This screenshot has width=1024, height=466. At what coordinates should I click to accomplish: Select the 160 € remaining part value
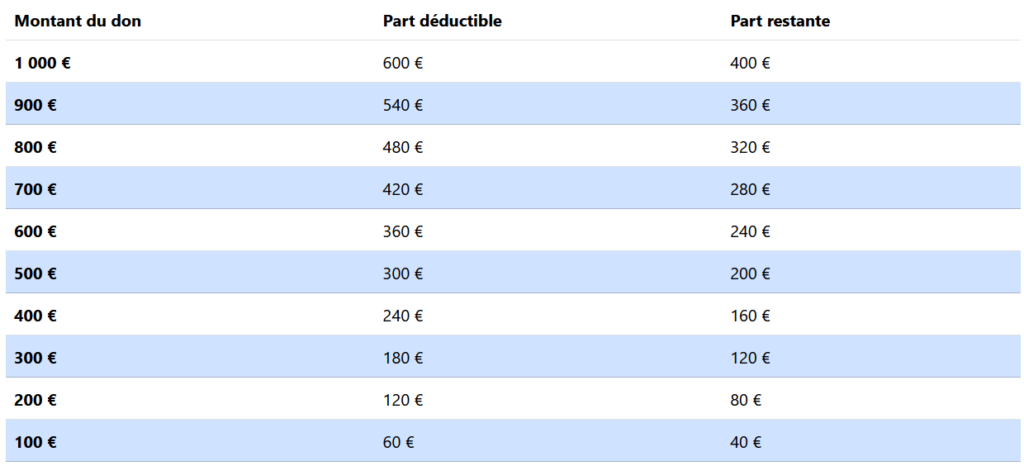click(x=750, y=315)
